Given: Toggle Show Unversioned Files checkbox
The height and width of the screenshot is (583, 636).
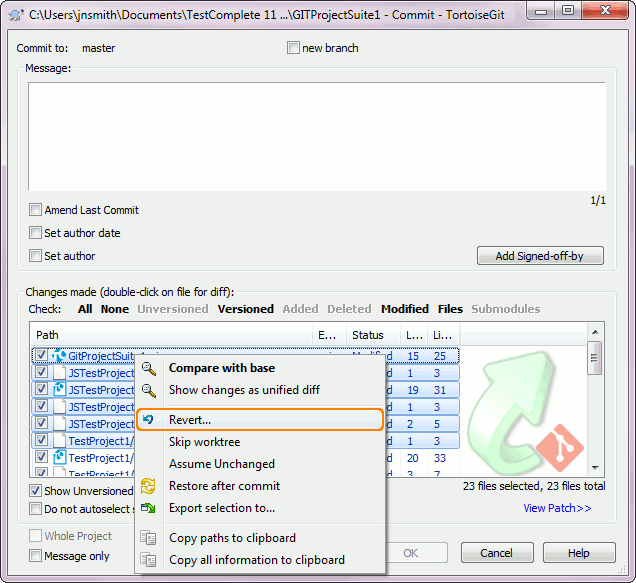Looking at the screenshot, I should [x=35, y=490].
